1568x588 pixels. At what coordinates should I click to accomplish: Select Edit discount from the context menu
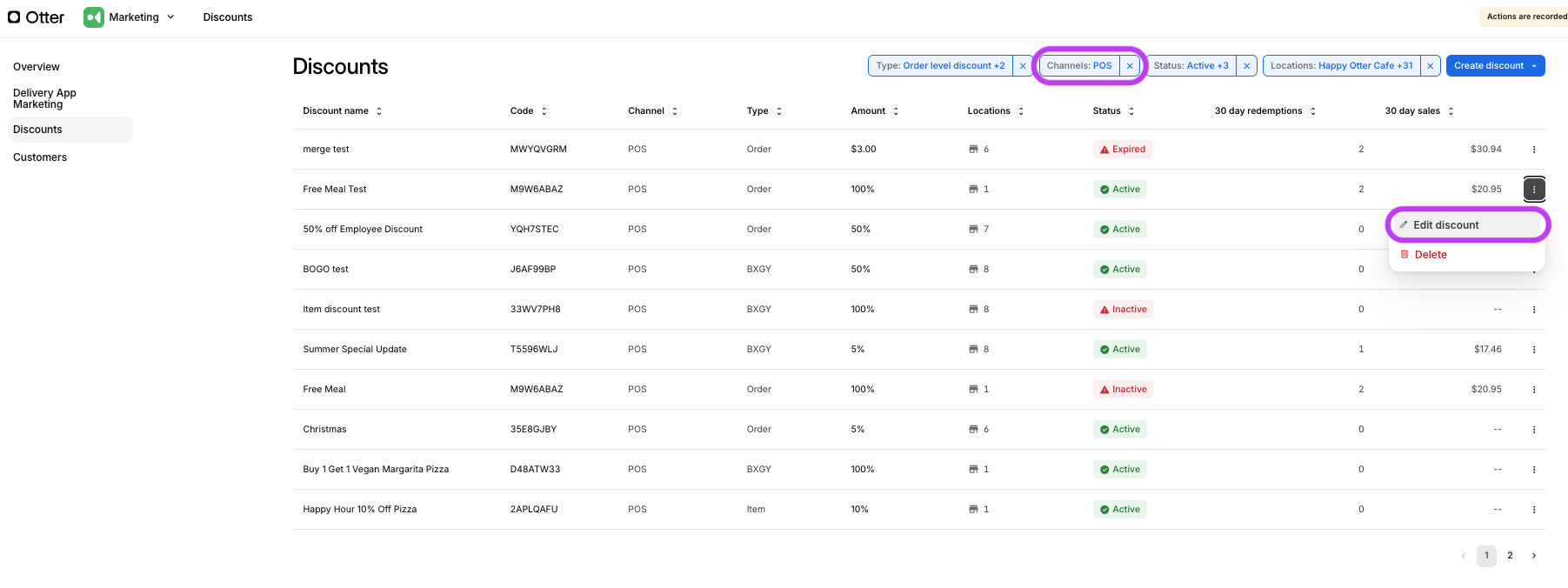pyautogui.click(x=1445, y=225)
